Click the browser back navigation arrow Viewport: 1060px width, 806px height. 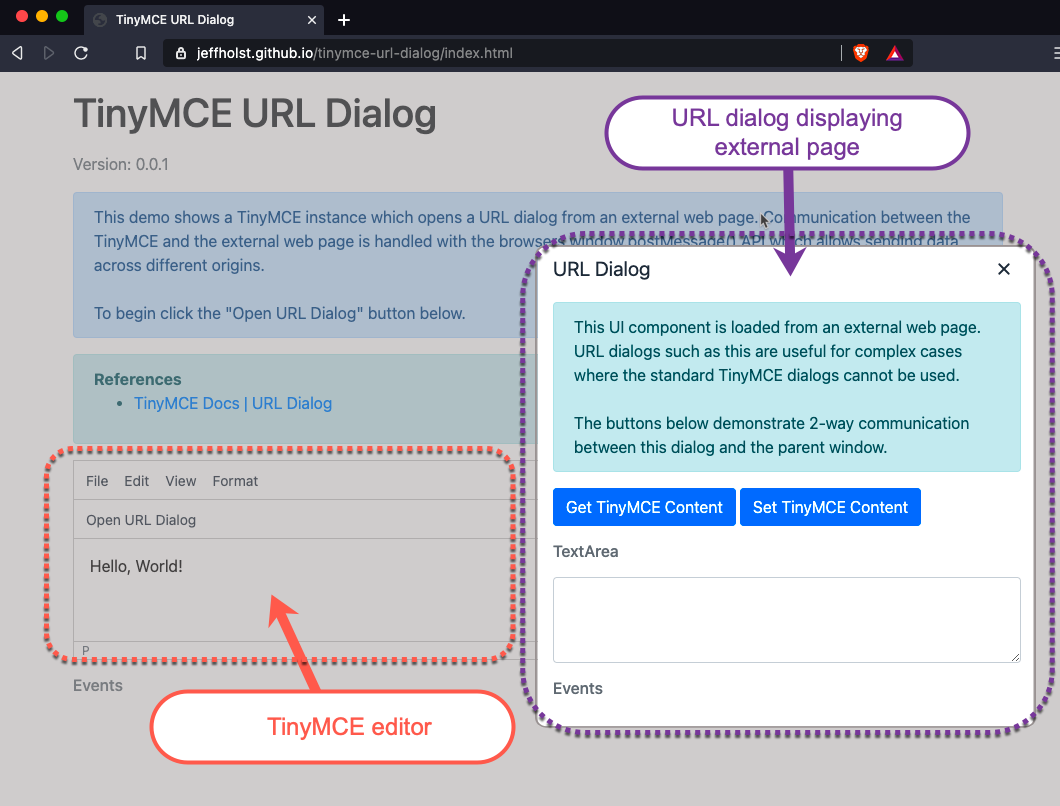coord(16,53)
